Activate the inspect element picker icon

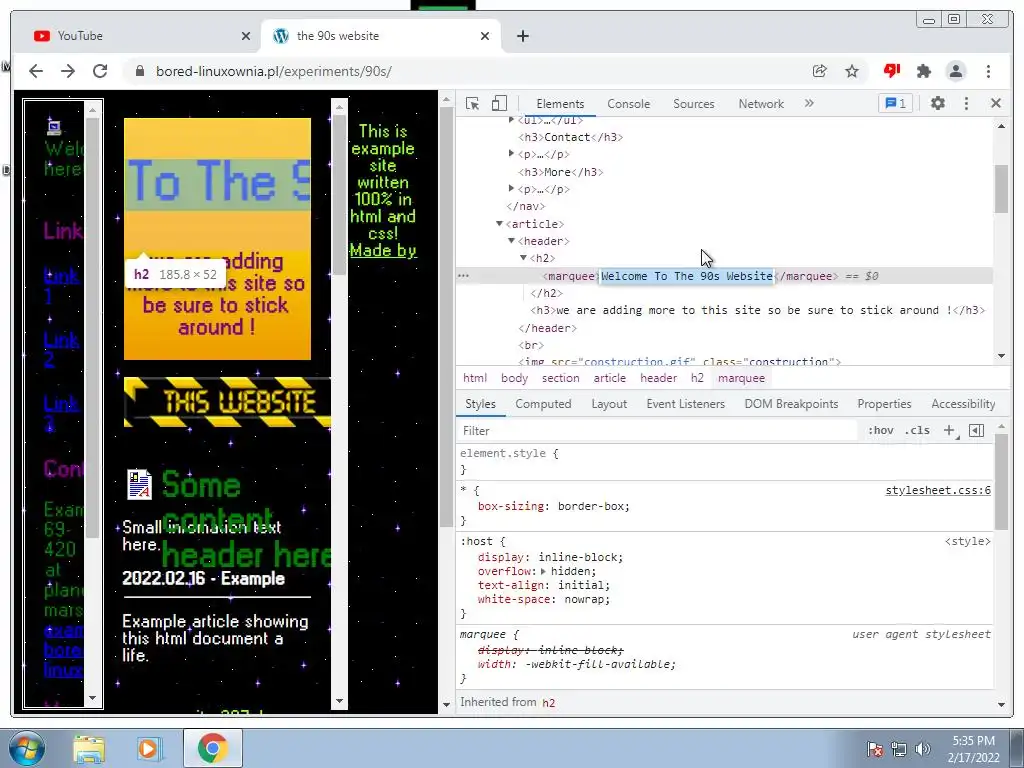point(472,103)
